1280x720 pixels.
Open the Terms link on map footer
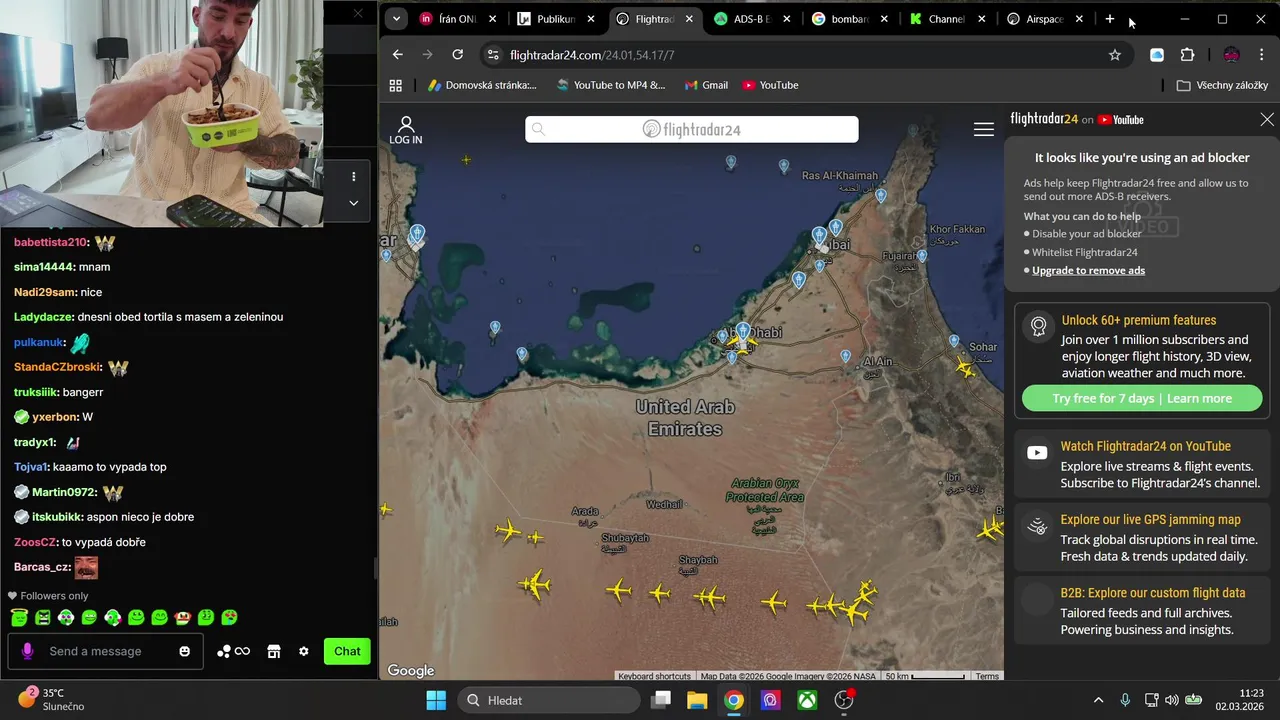pyautogui.click(x=987, y=676)
